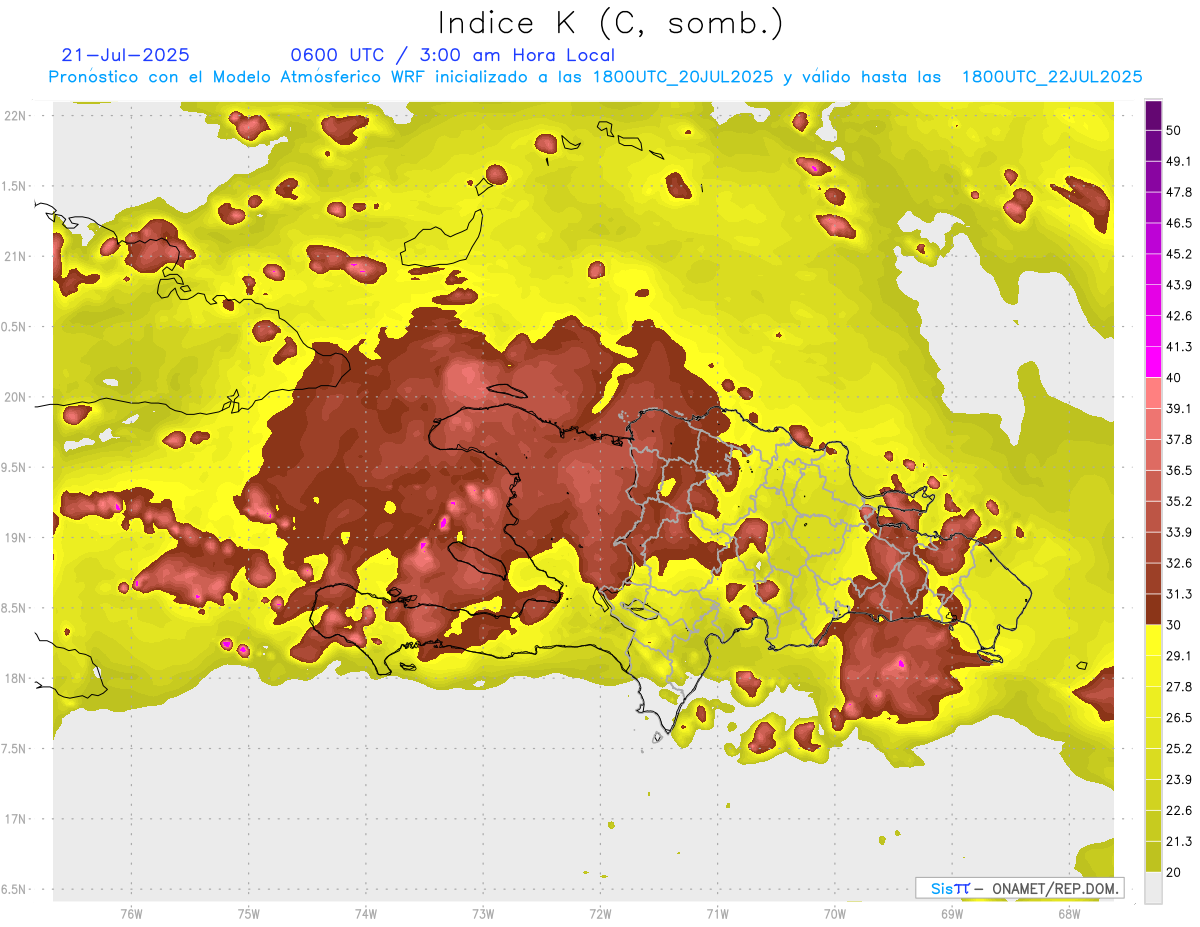1200x927 pixels.
Task: Pick the dark brown colorbar segment between 30 and 31.3
Action: pos(1153,610)
